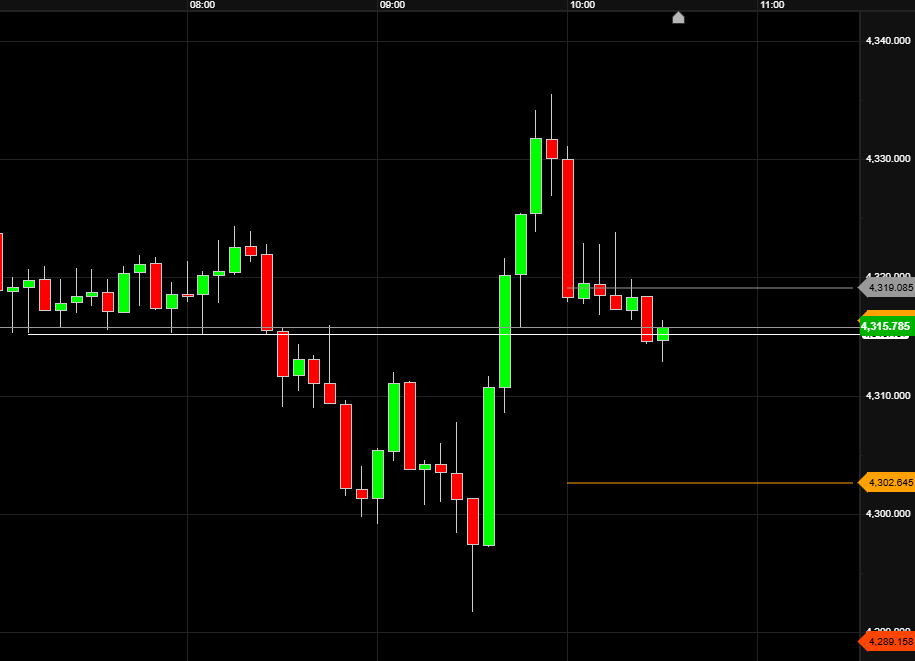Click the 09:00 time axis label
The image size is (915, 661).
click(392, 5)
